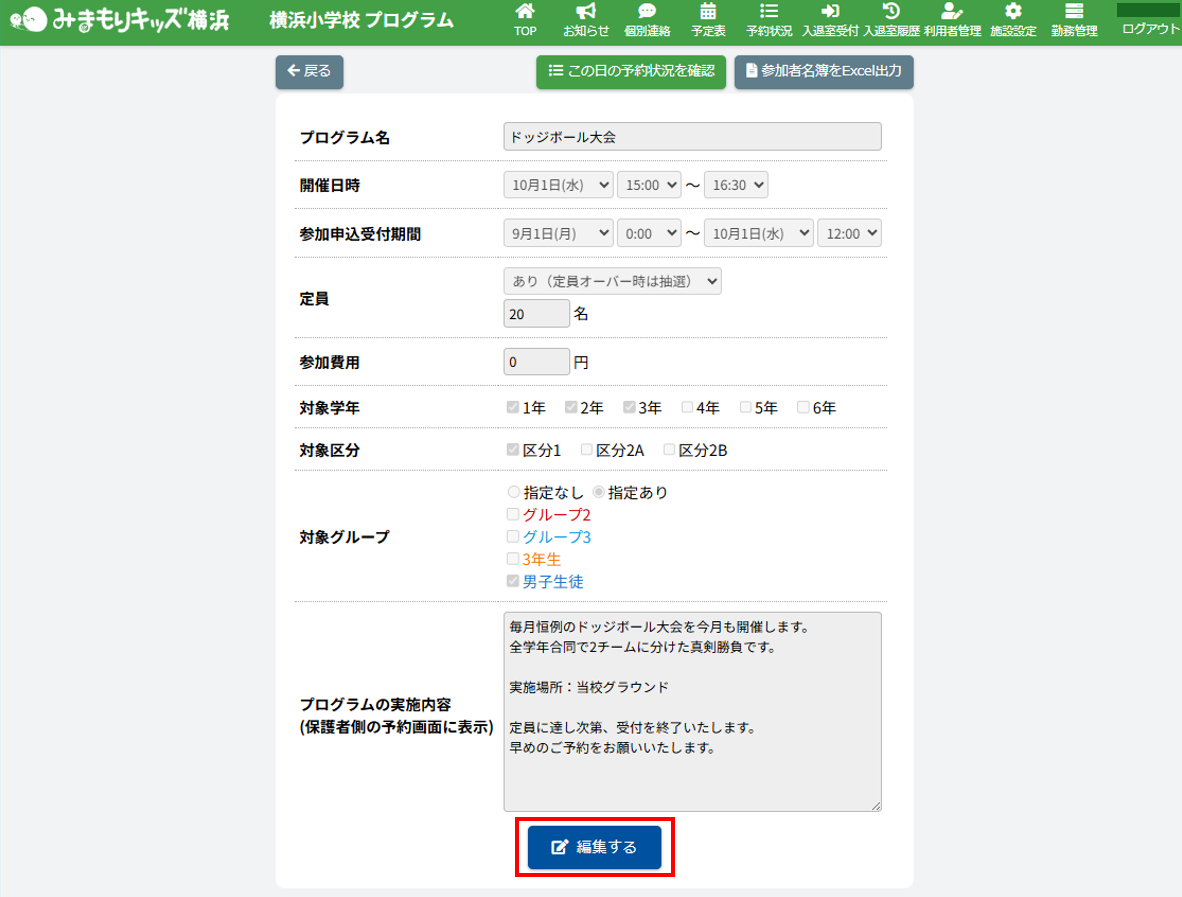Click the TOP home icon
1182x897 pixels.
point(525,12)
